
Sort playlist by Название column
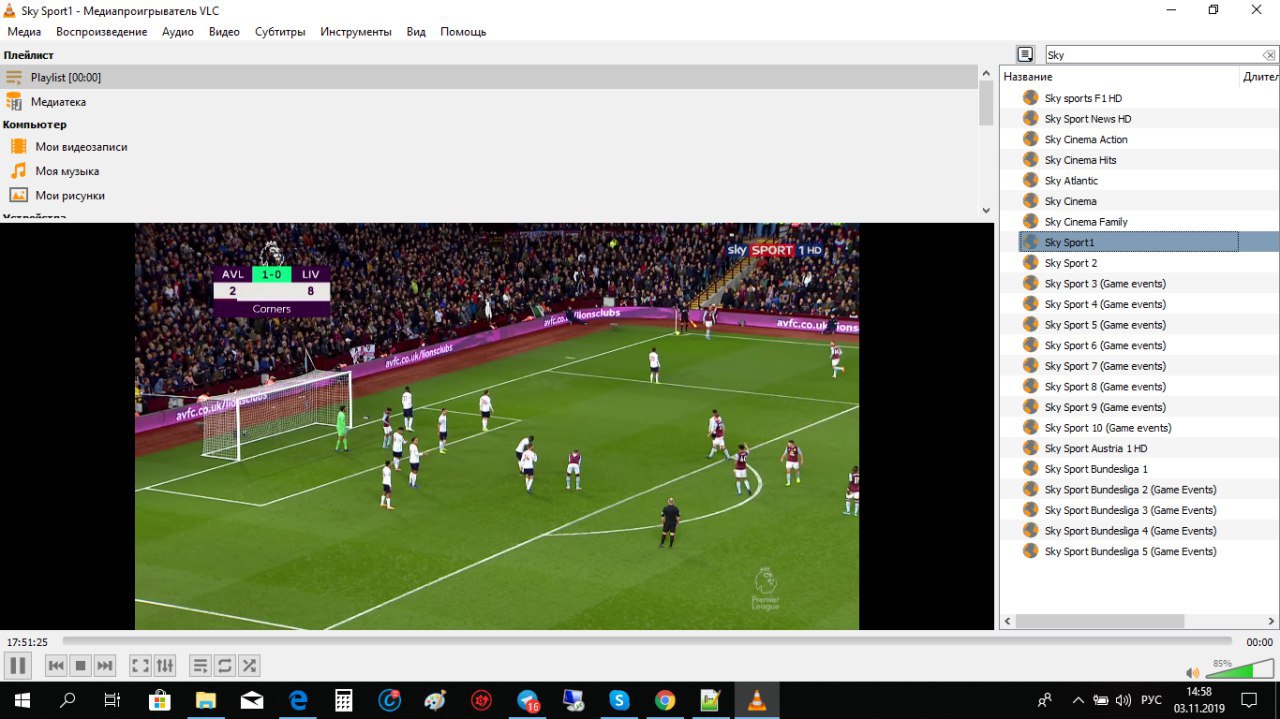point(1119,76)
